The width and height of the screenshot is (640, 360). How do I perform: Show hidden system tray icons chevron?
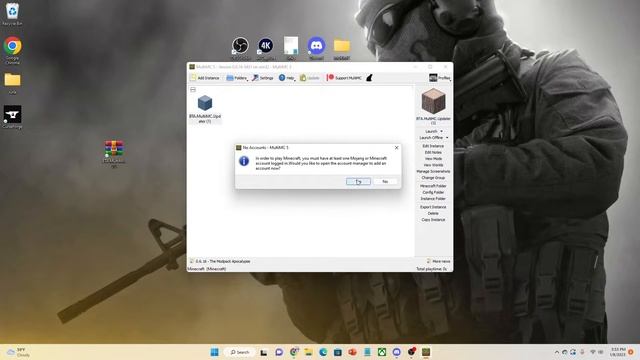tap(557, 352)
